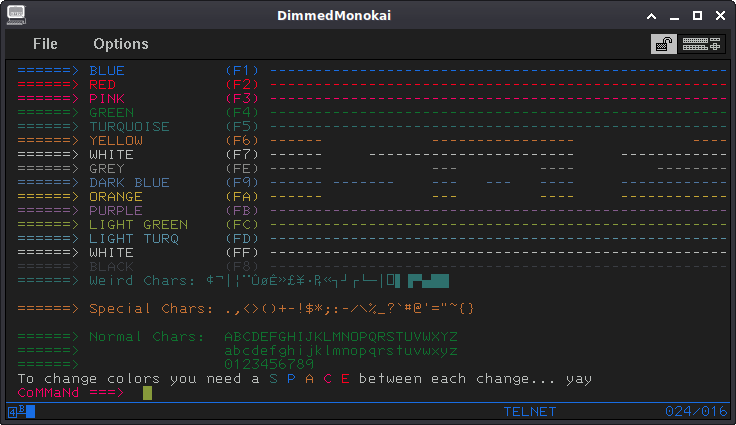Screen dimensions: 736x425
Task: Maximize the DimmedMonokai window
Action: tap(698, 15)
